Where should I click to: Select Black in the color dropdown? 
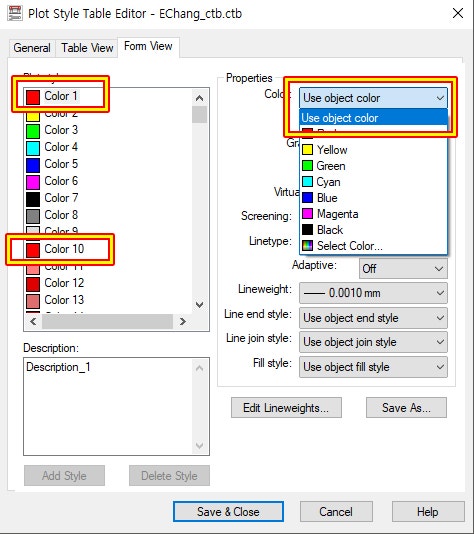374,230
